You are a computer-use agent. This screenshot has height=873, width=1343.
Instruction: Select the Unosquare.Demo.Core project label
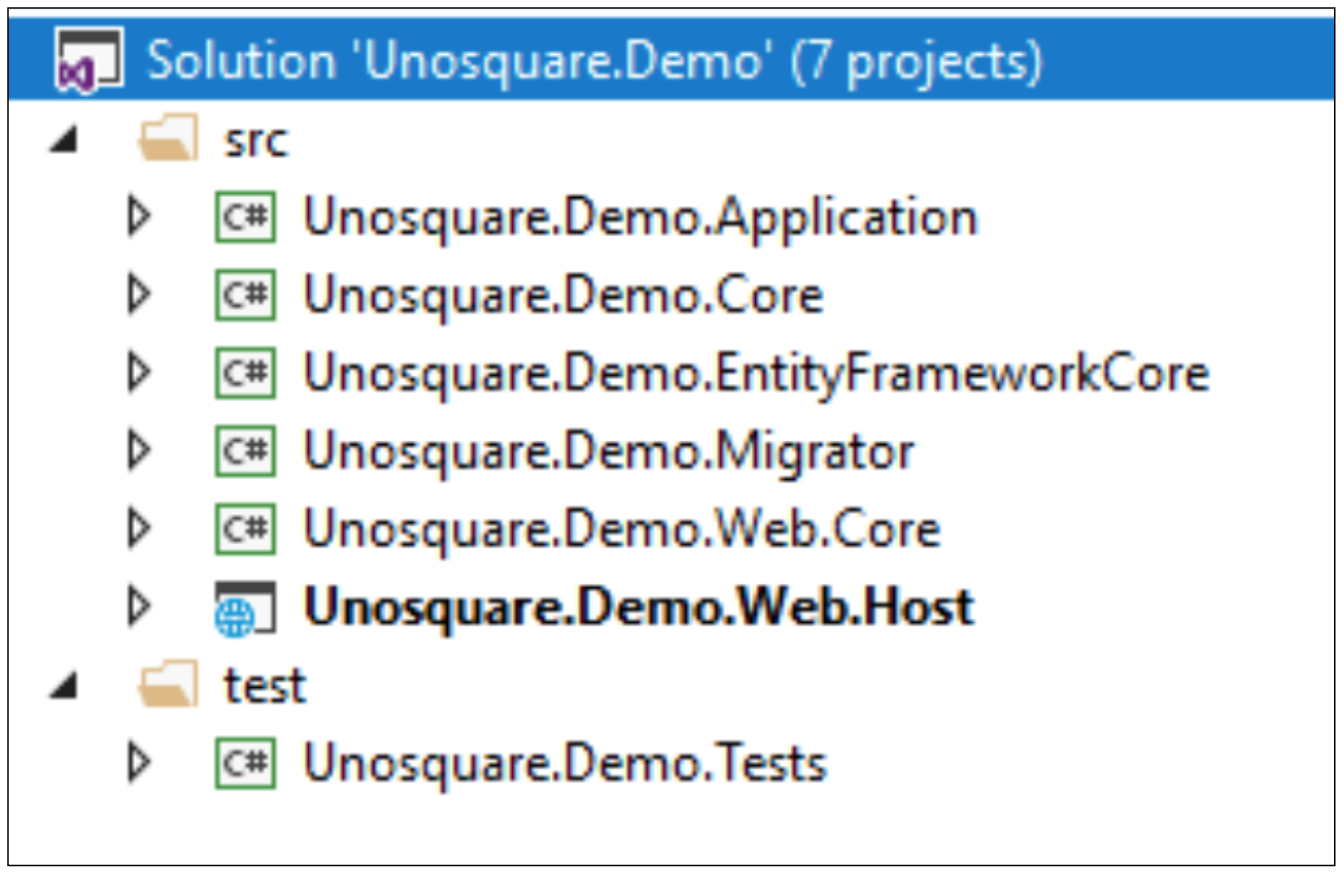(x=563, y=295)
